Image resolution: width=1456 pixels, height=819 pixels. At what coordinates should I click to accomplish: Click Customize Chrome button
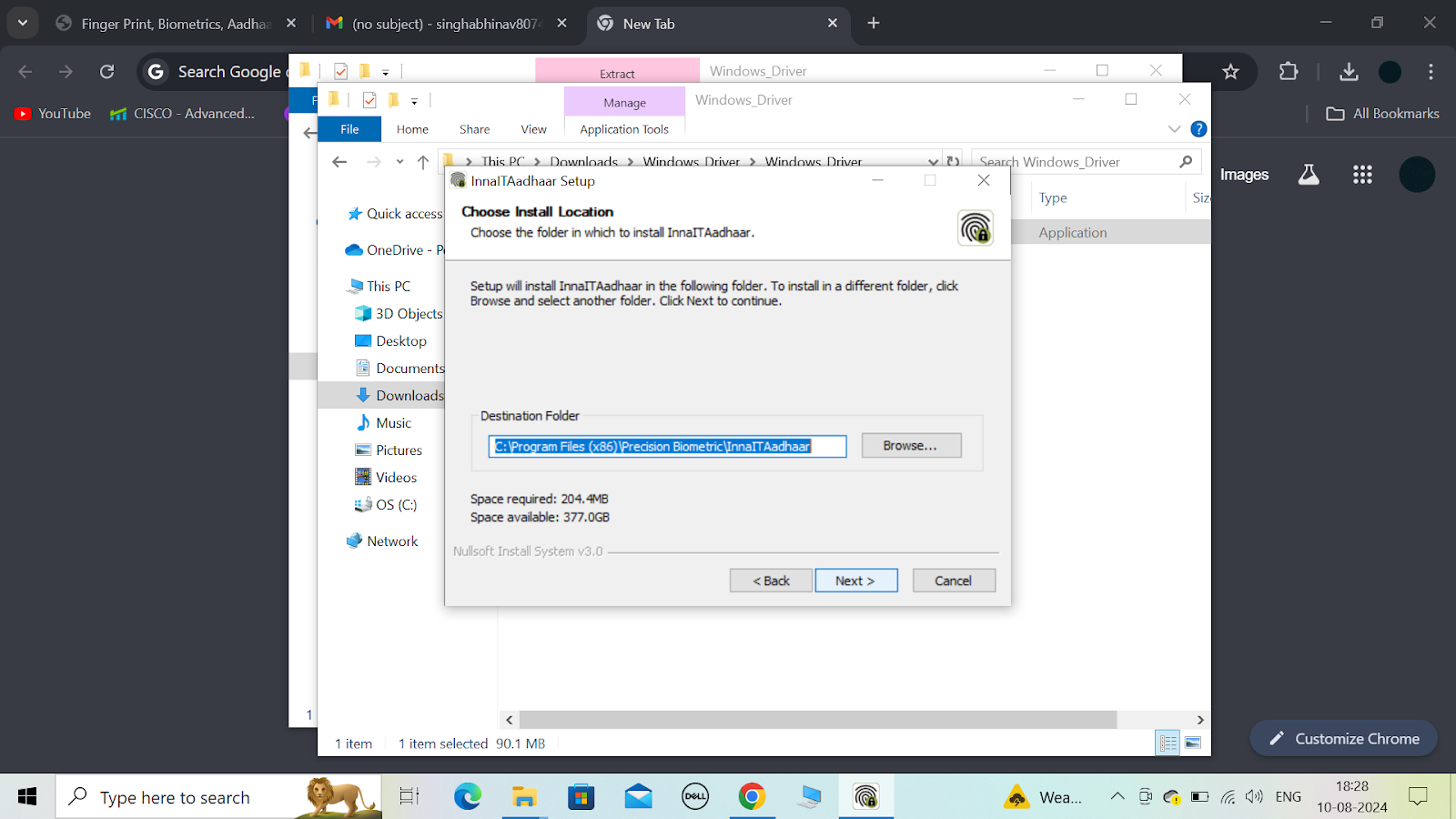tap(1343, 739)
